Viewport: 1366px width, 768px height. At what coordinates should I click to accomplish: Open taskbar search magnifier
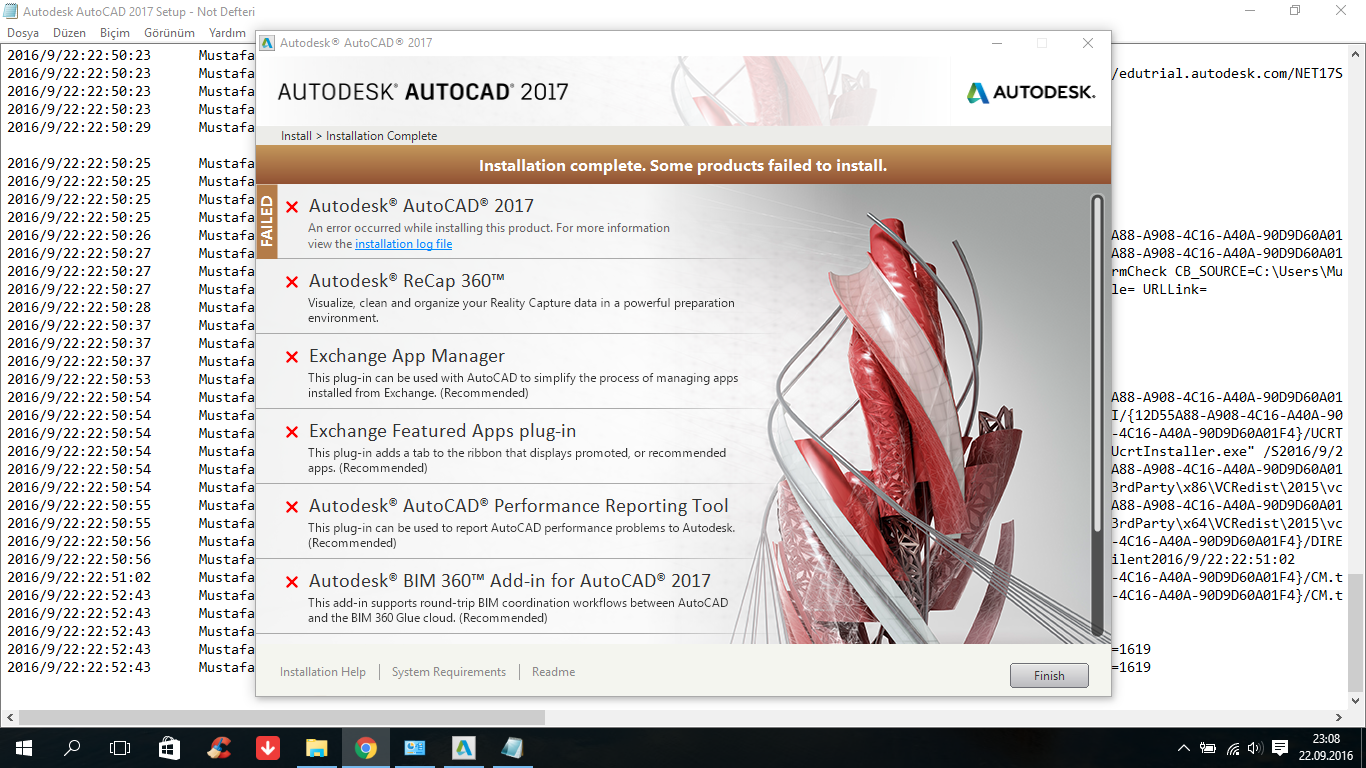pyautogui.click(x=72, y=748)
